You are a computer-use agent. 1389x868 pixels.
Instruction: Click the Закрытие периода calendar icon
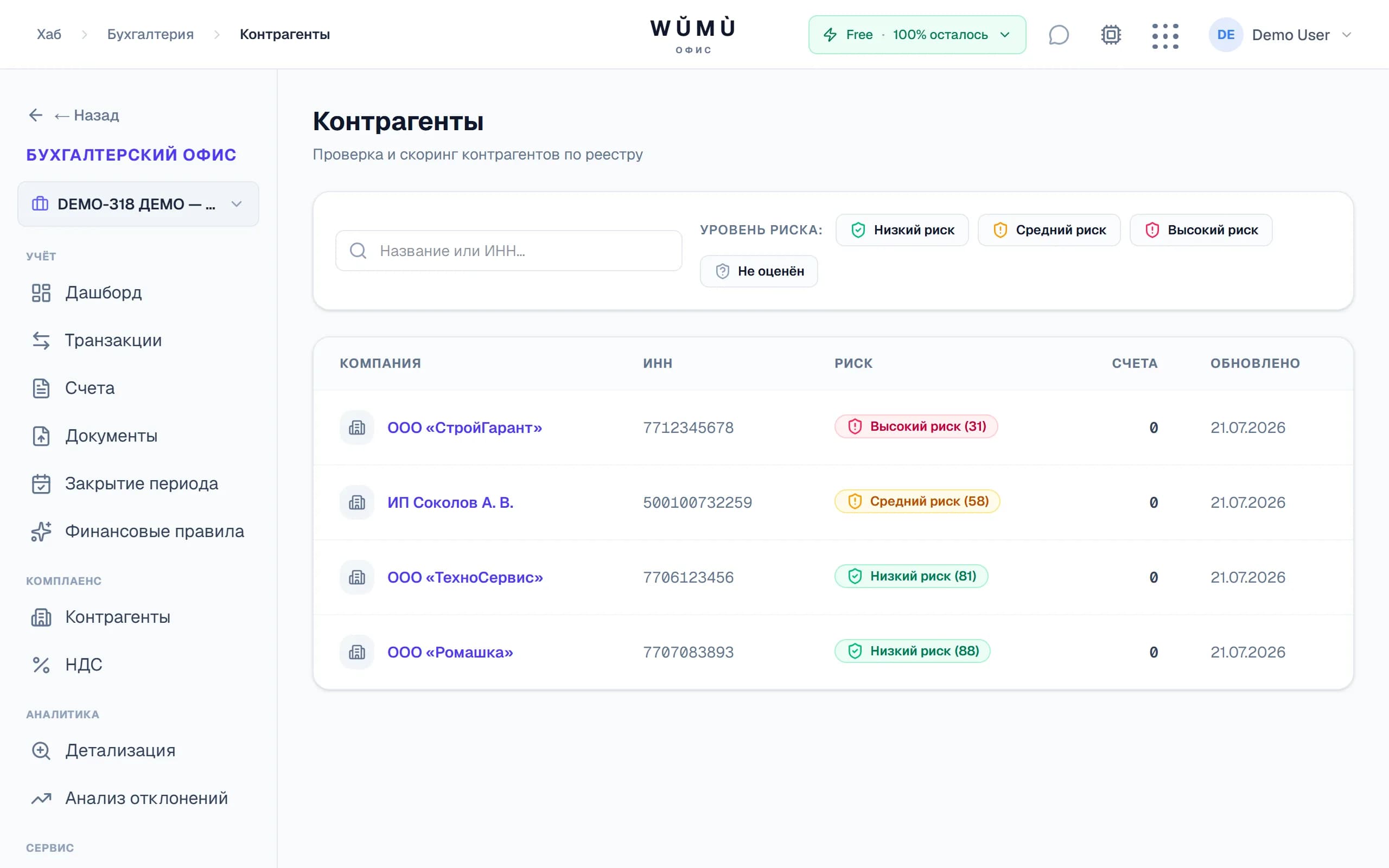pyautogui.click(x=41, y=483)
